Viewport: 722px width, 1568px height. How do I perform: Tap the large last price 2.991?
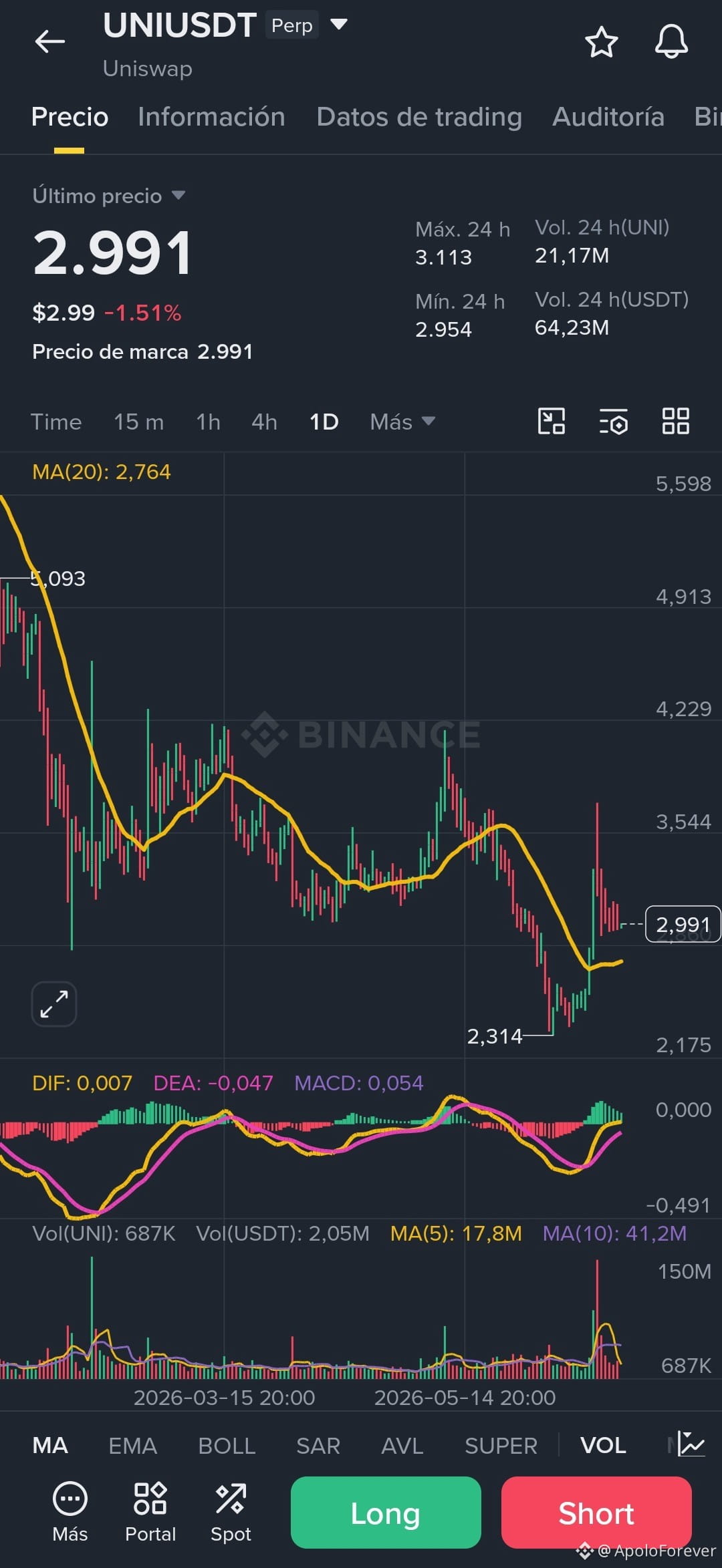pos(113,253)
